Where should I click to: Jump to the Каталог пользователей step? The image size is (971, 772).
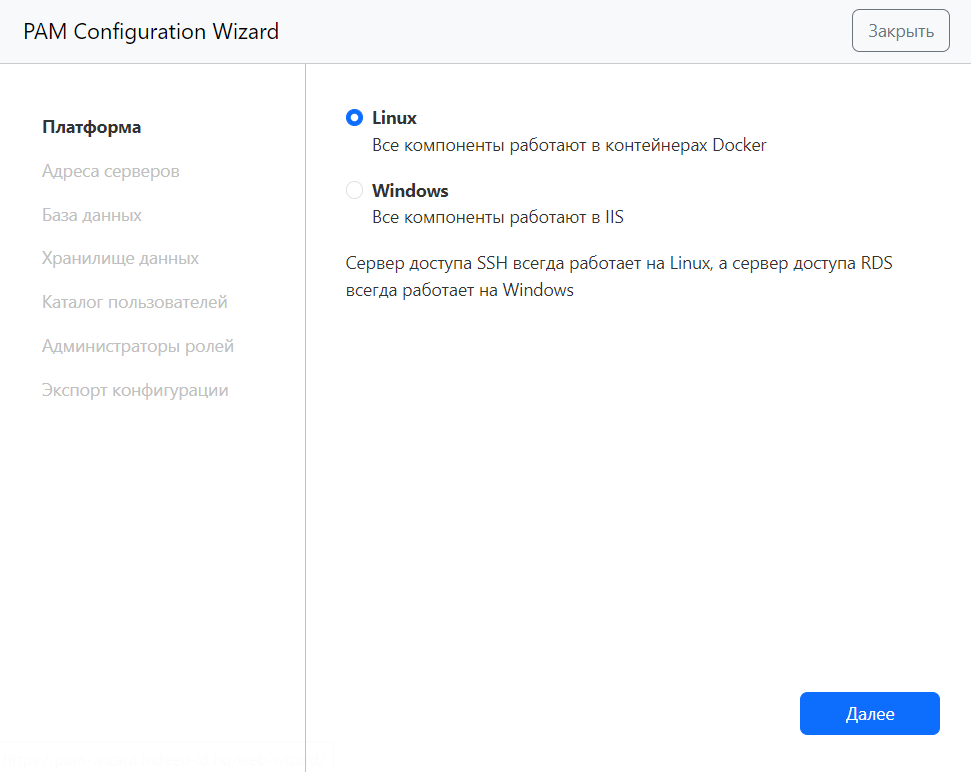(135, 302)
